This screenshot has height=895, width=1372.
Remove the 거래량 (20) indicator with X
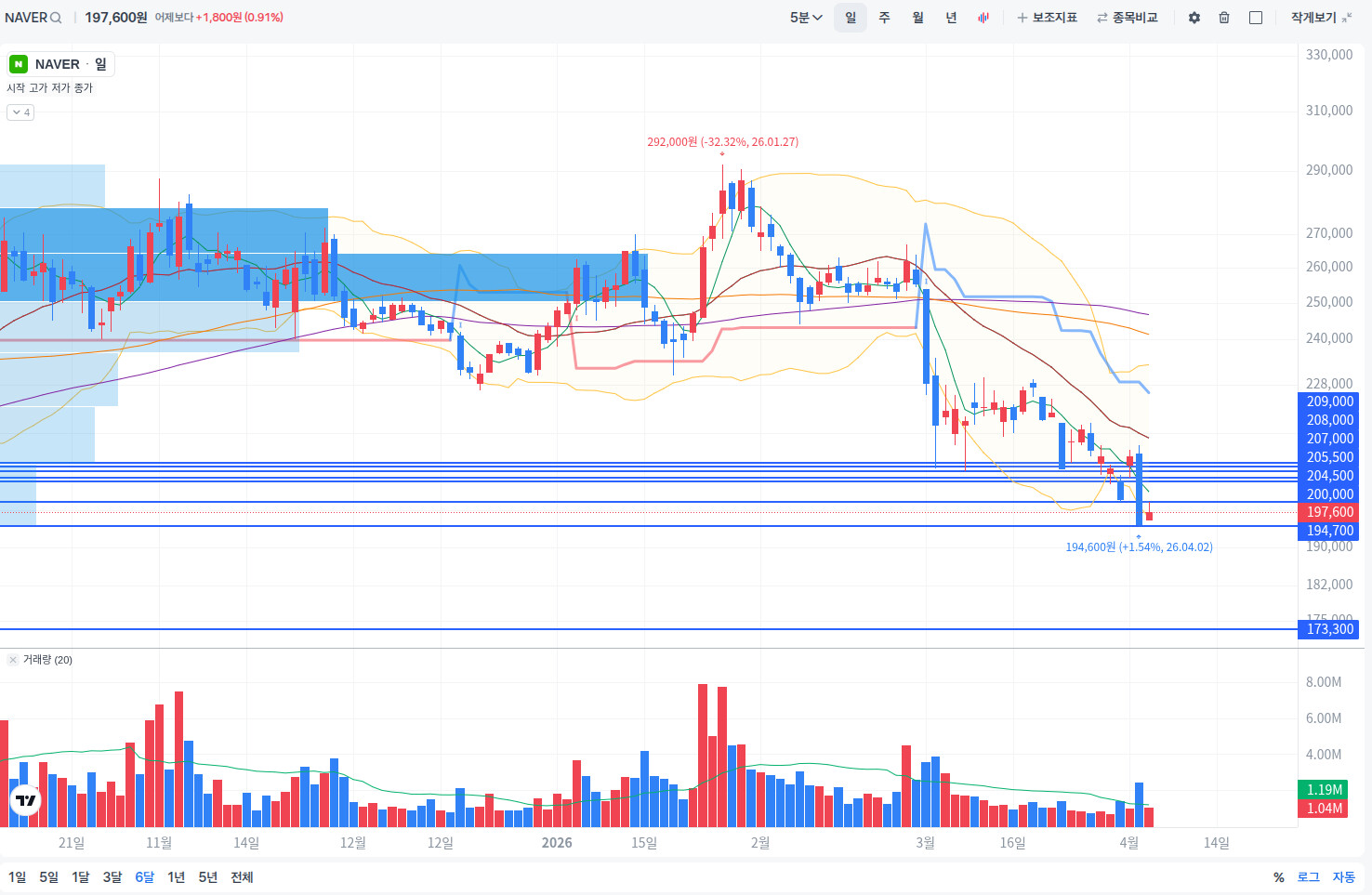(13, 660)
